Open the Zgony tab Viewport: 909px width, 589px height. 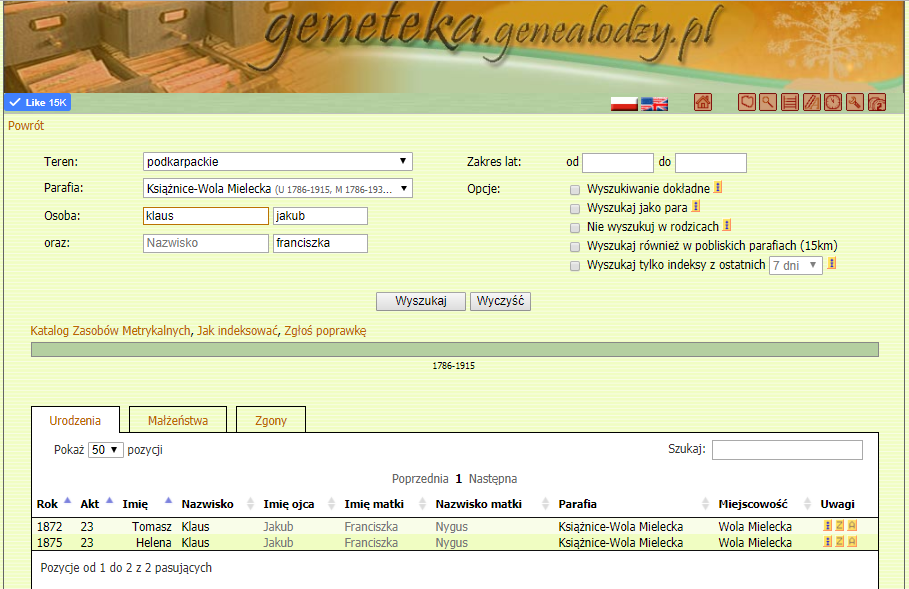tap(270, 420)
